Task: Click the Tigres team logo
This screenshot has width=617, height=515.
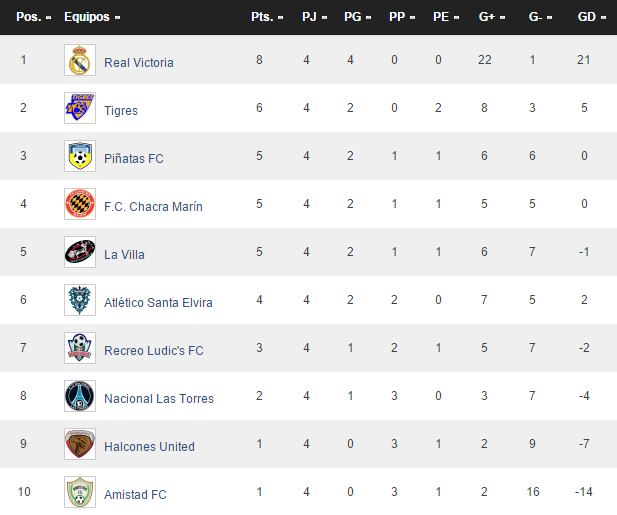Action: click(x=79, y=109)
